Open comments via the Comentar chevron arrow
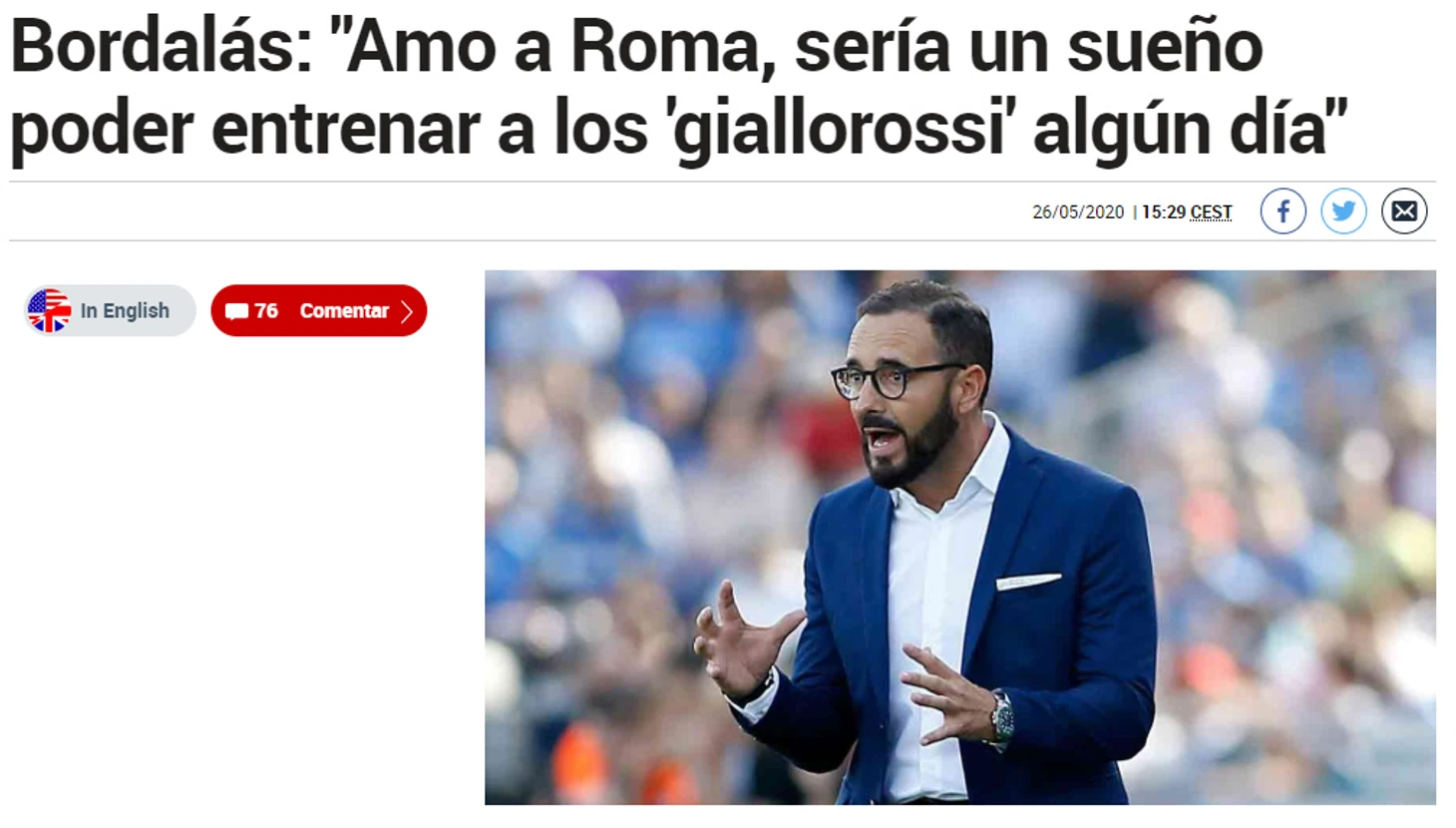Viewport: 1456px width, 828px height. [406, 311]
